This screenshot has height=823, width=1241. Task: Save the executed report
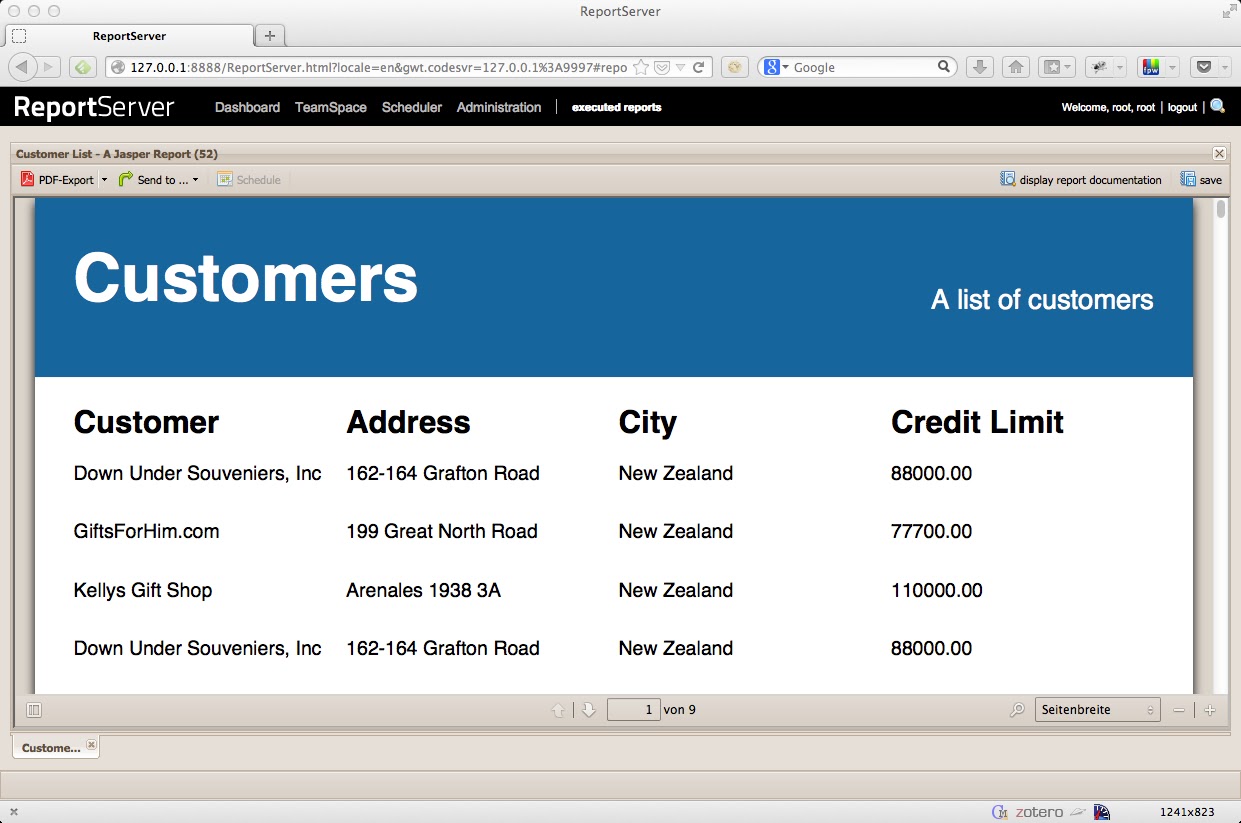point(1201,180)
